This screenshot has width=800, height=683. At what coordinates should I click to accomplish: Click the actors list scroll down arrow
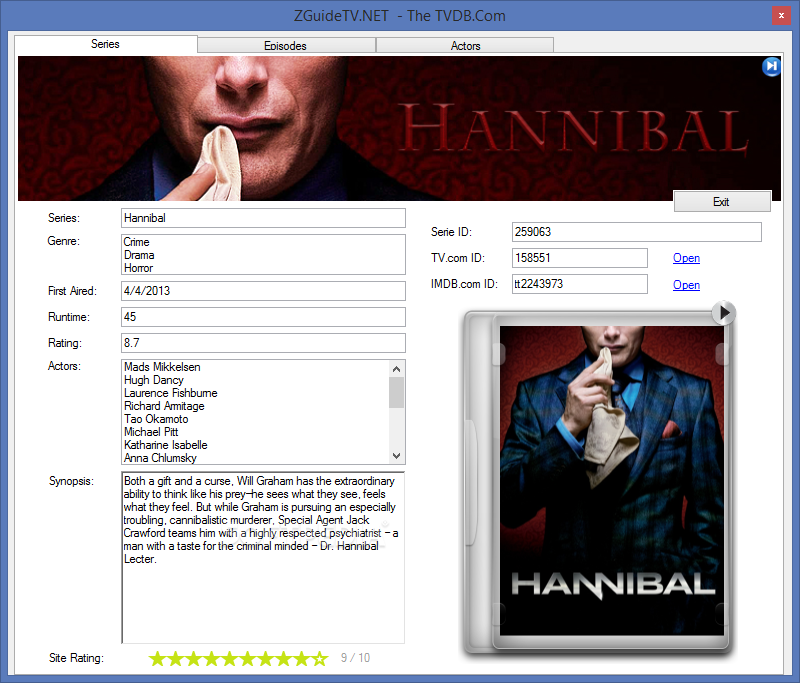pyautogui.click(x=396, y=456)
